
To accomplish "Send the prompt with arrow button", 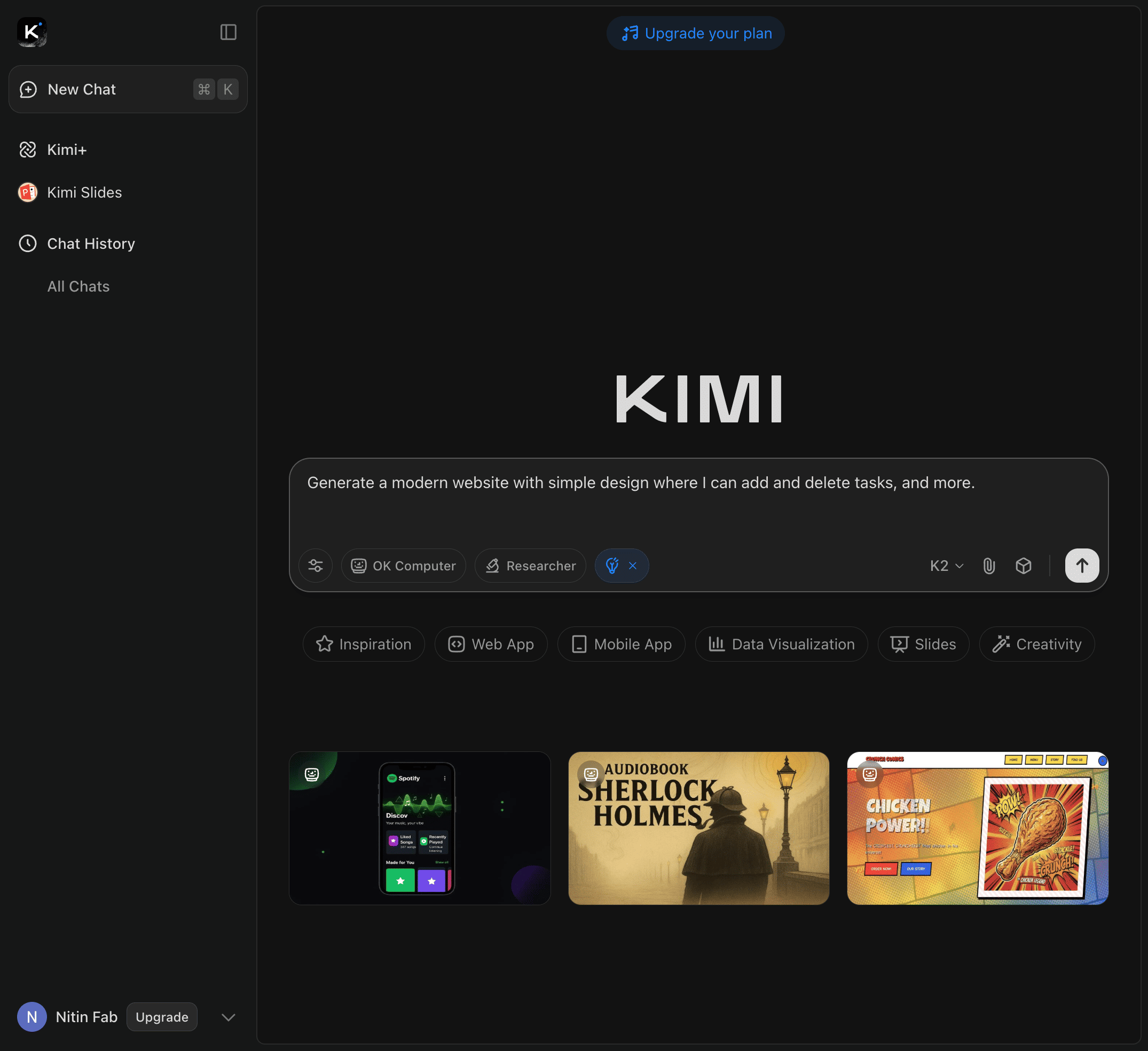I will tap(1081, 566).
